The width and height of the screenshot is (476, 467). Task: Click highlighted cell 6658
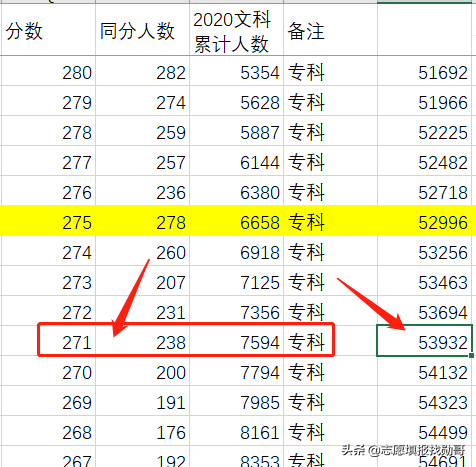(x=236, y=221)
